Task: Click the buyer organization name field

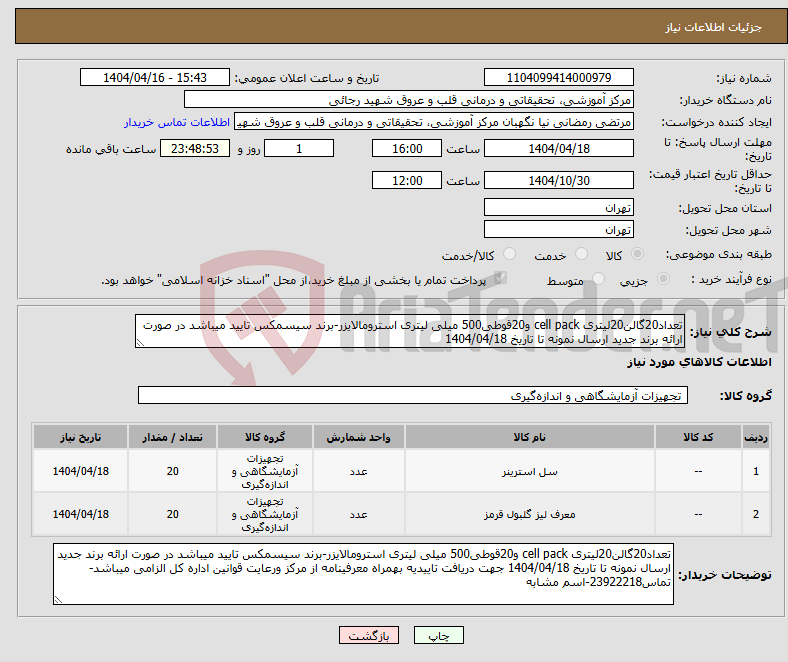Action: (409, 100)
